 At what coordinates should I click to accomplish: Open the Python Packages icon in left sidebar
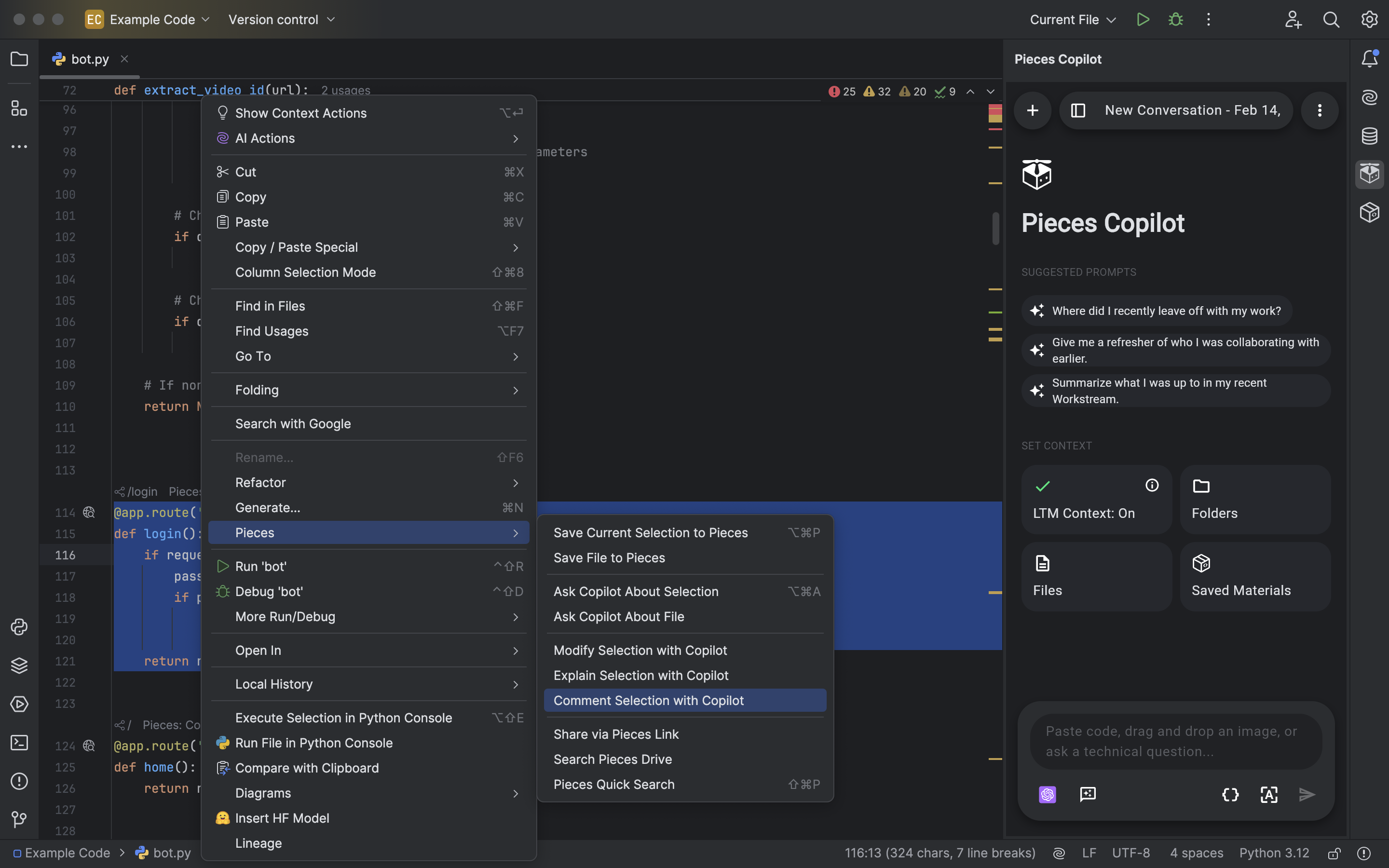pos(19,627)
